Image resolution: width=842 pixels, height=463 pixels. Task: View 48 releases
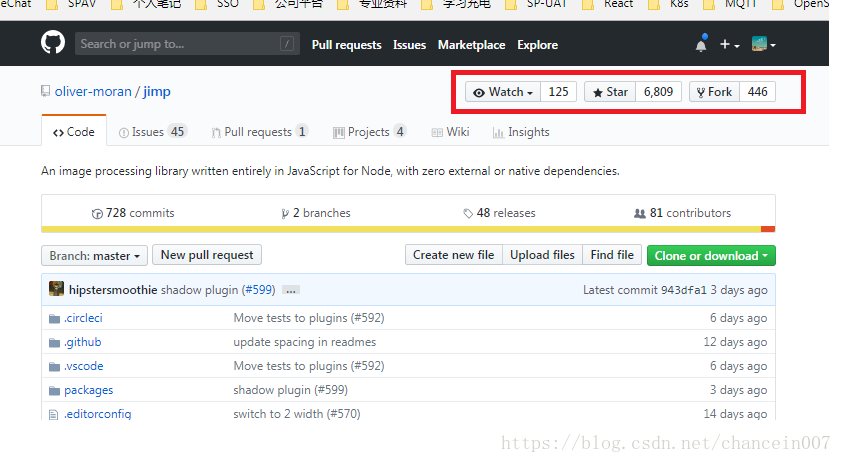499,213
